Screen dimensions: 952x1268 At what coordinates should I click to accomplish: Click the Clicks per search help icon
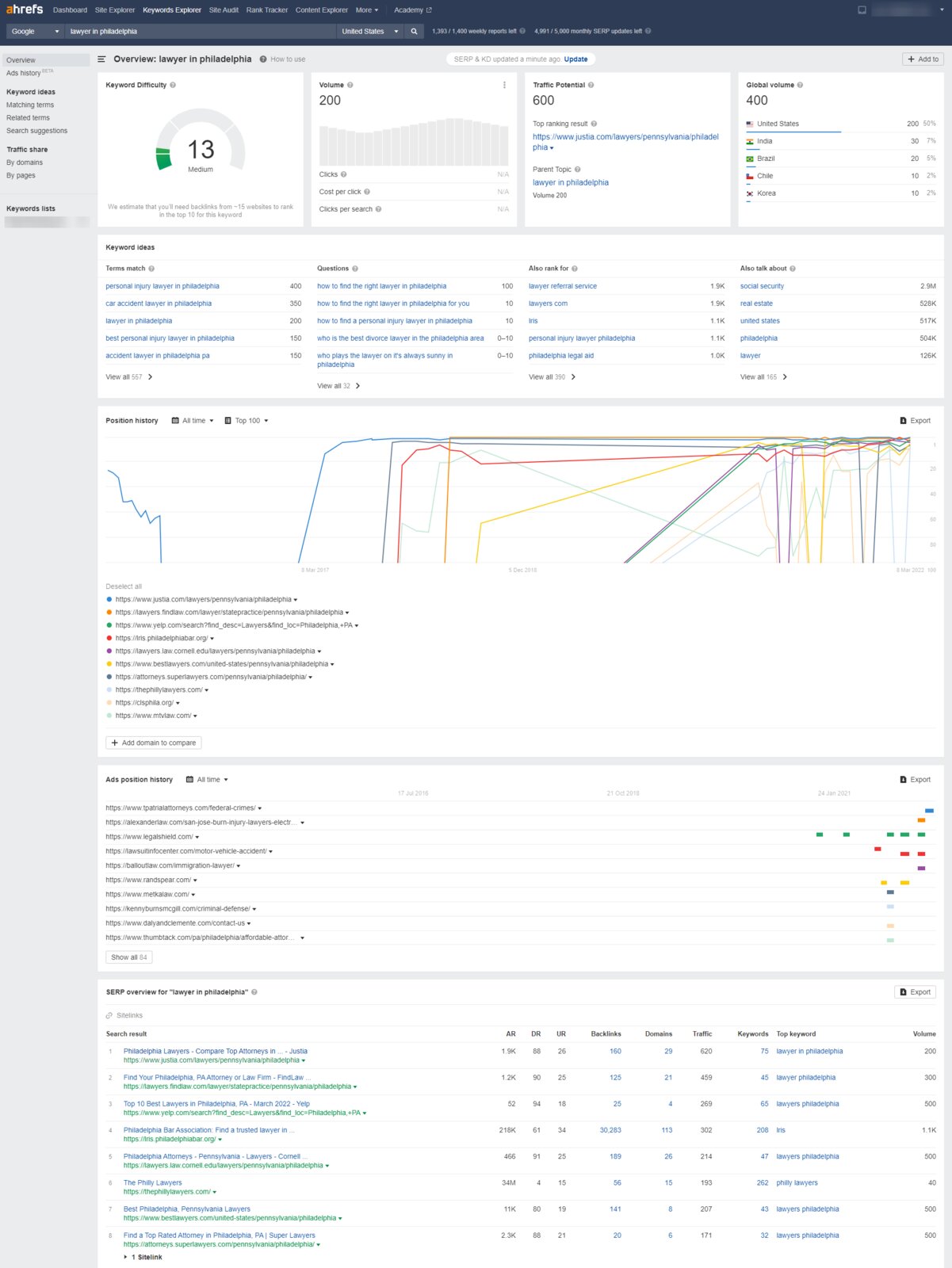[x=378, y=209]
